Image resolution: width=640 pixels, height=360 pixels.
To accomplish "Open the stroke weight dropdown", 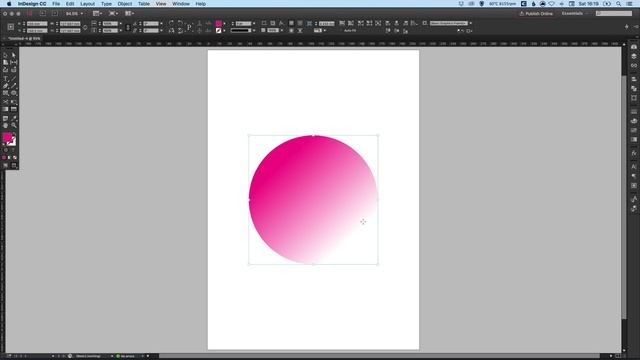I will tap(254, 23).
